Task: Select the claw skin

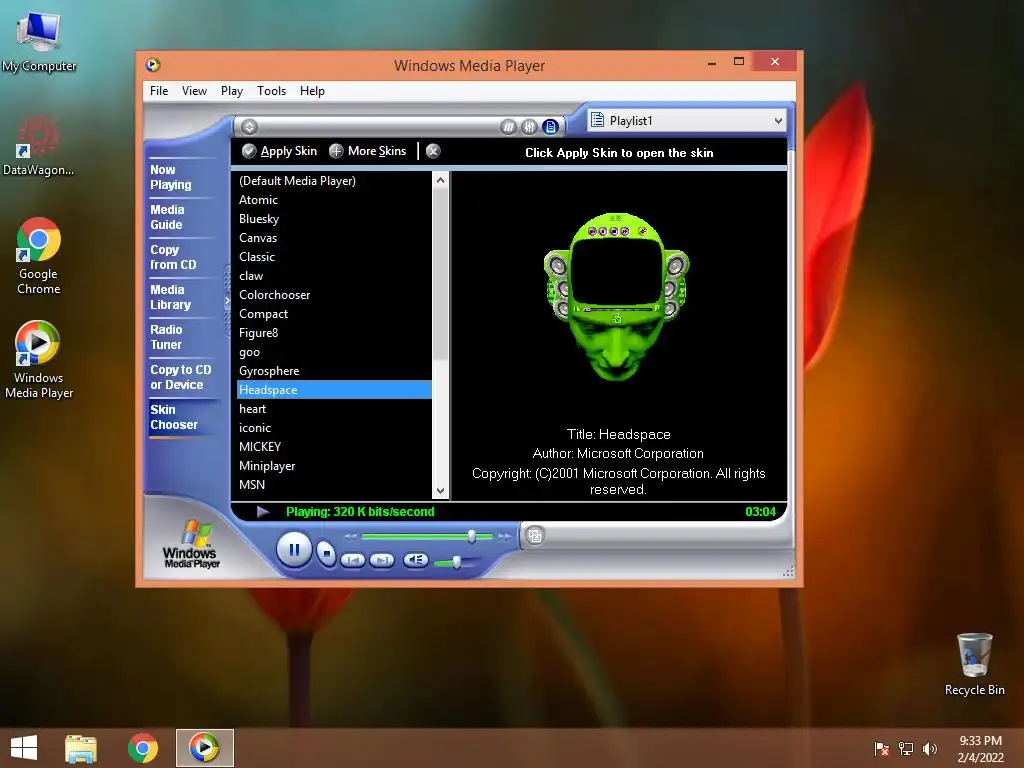Action: (334, 276)
